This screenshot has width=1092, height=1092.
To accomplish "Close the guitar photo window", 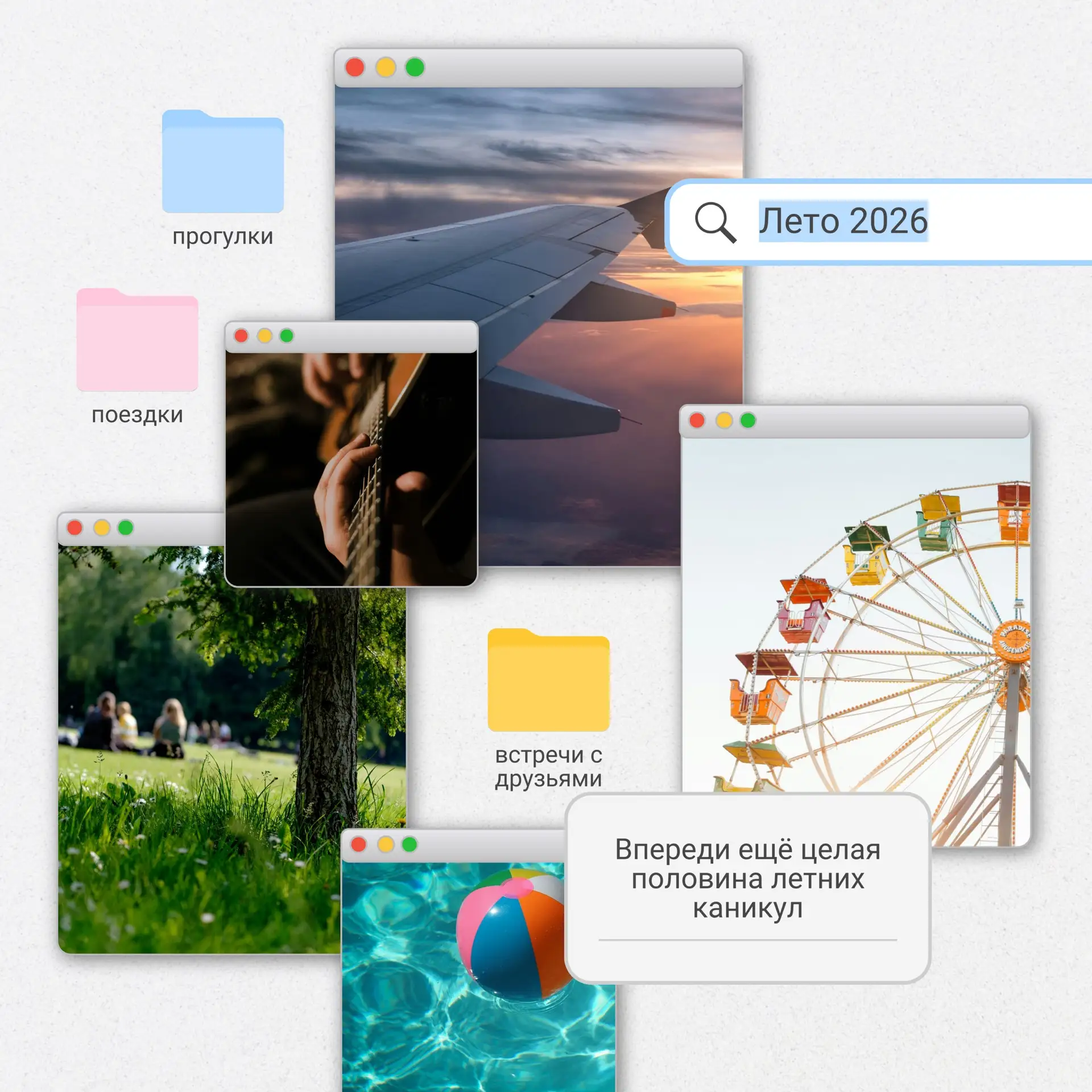I will click(x=241, y=336).
